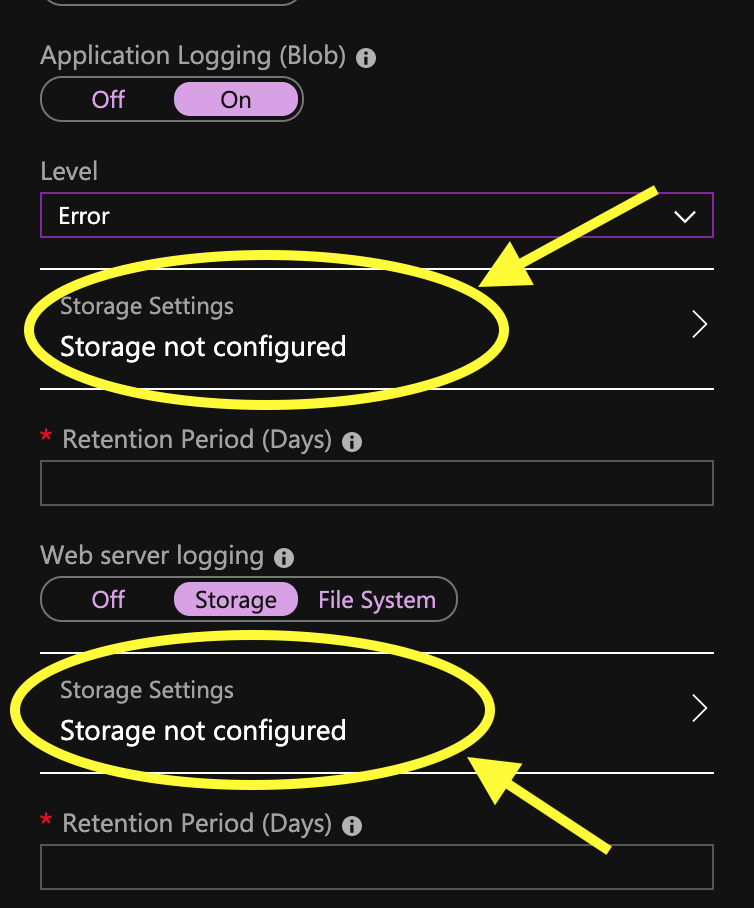Turn off Application Logging (Blob)
The image size is (754, 908).
pyautogui.click(x=108, y=99)
